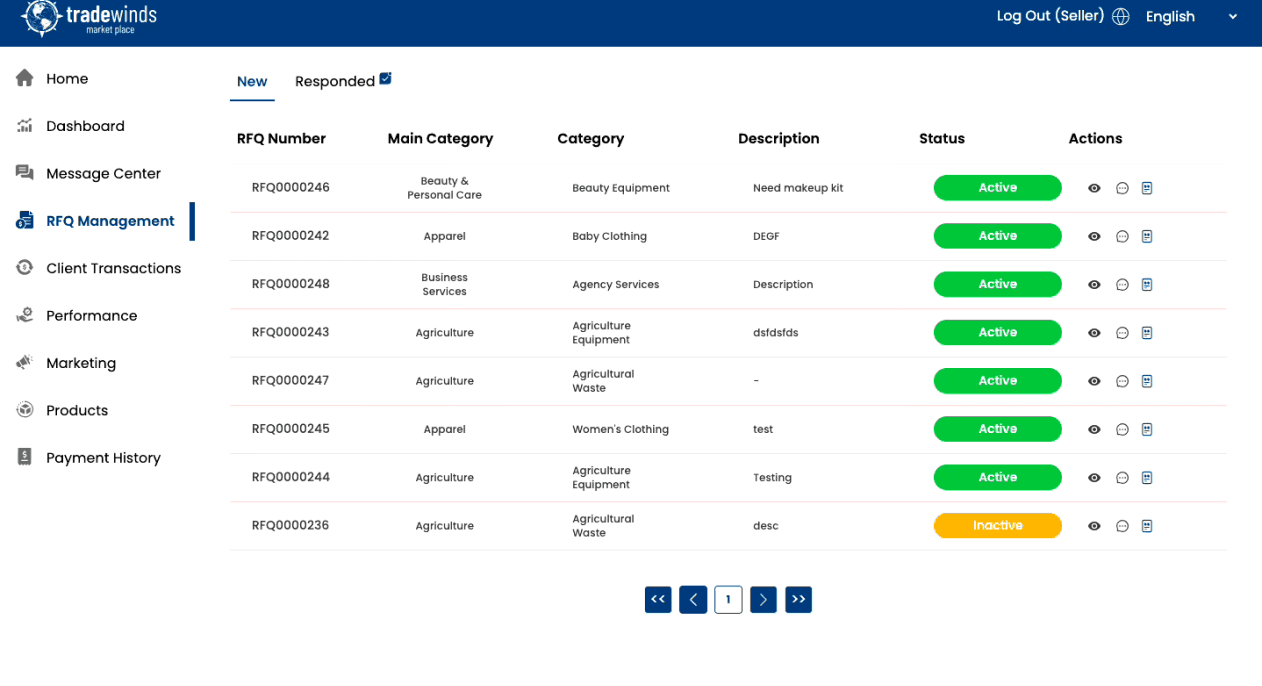Go to Dashboard in sidebar
The width and height of the screenshot is (1262, 686).
85,126
